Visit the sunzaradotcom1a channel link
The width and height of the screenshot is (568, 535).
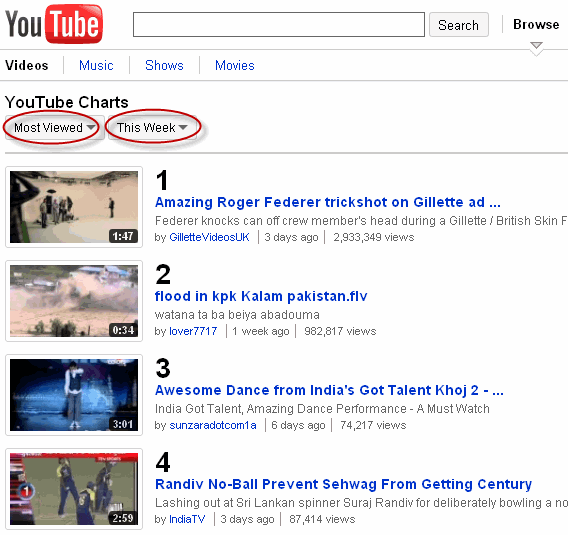pos(213,425)
